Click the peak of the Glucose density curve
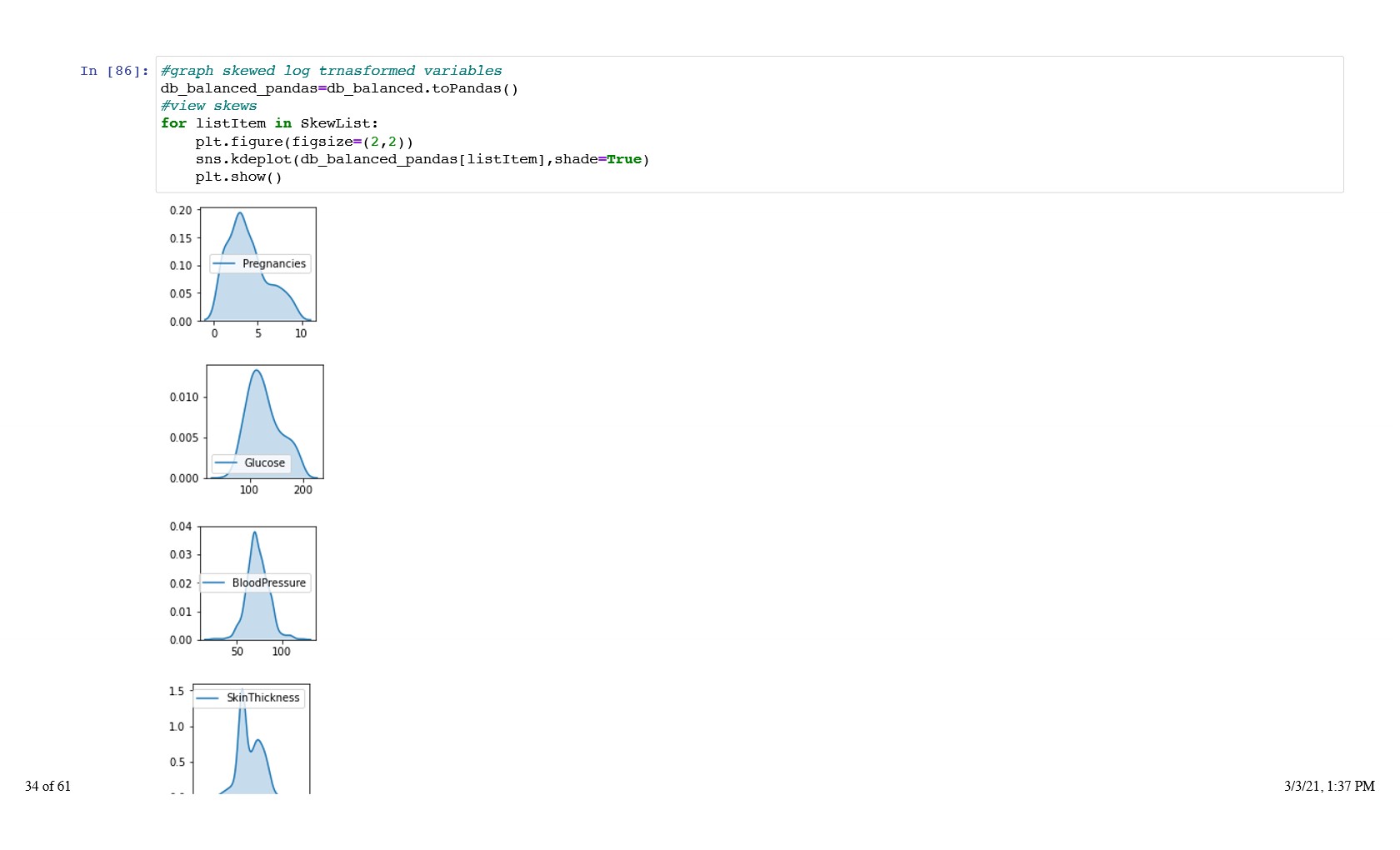Viewport: 1400px width, 850px height. 257,370
